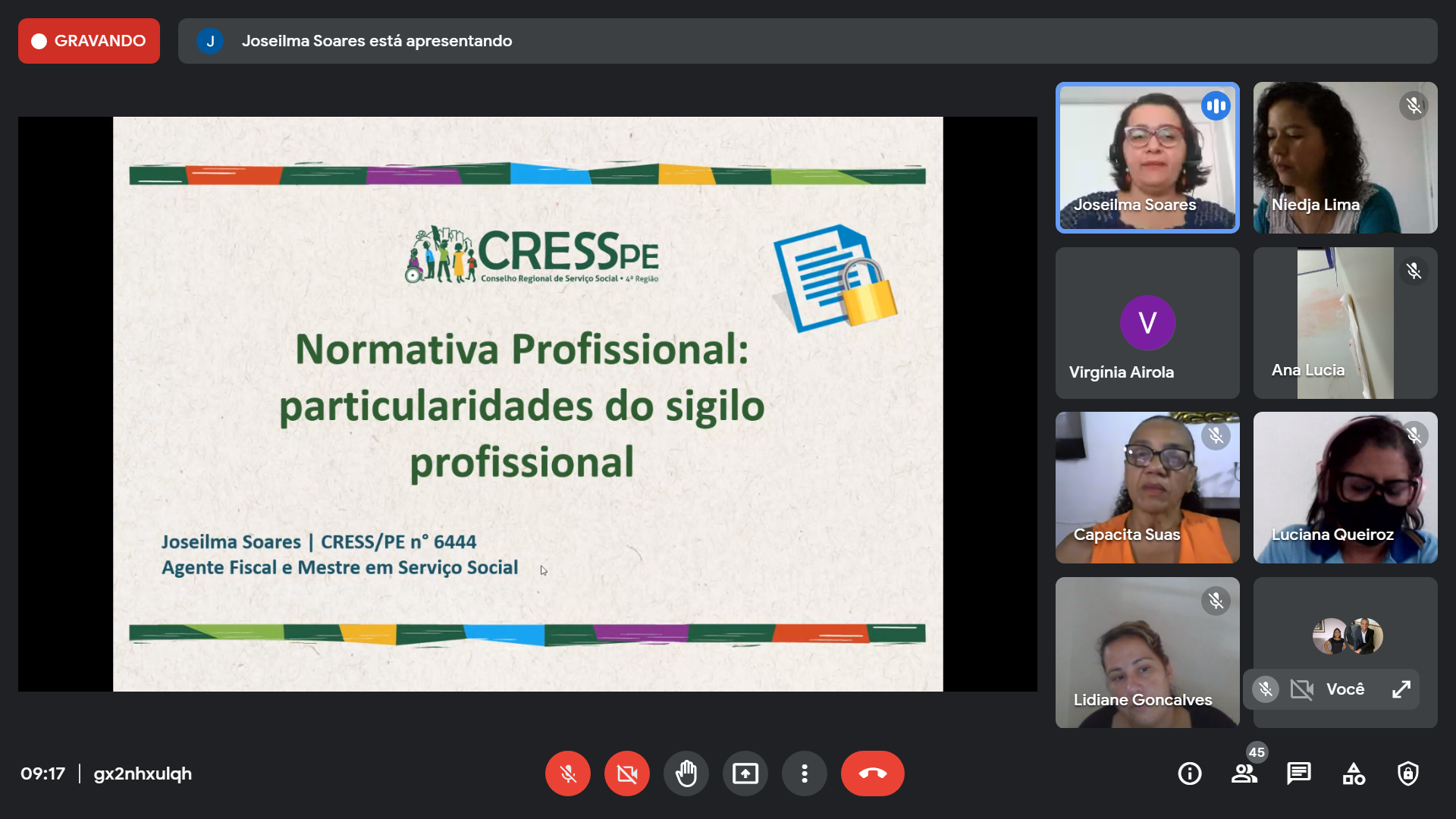Expand your self-view tile
This screenshot has height=819, width=1456.
(1401, 689)
